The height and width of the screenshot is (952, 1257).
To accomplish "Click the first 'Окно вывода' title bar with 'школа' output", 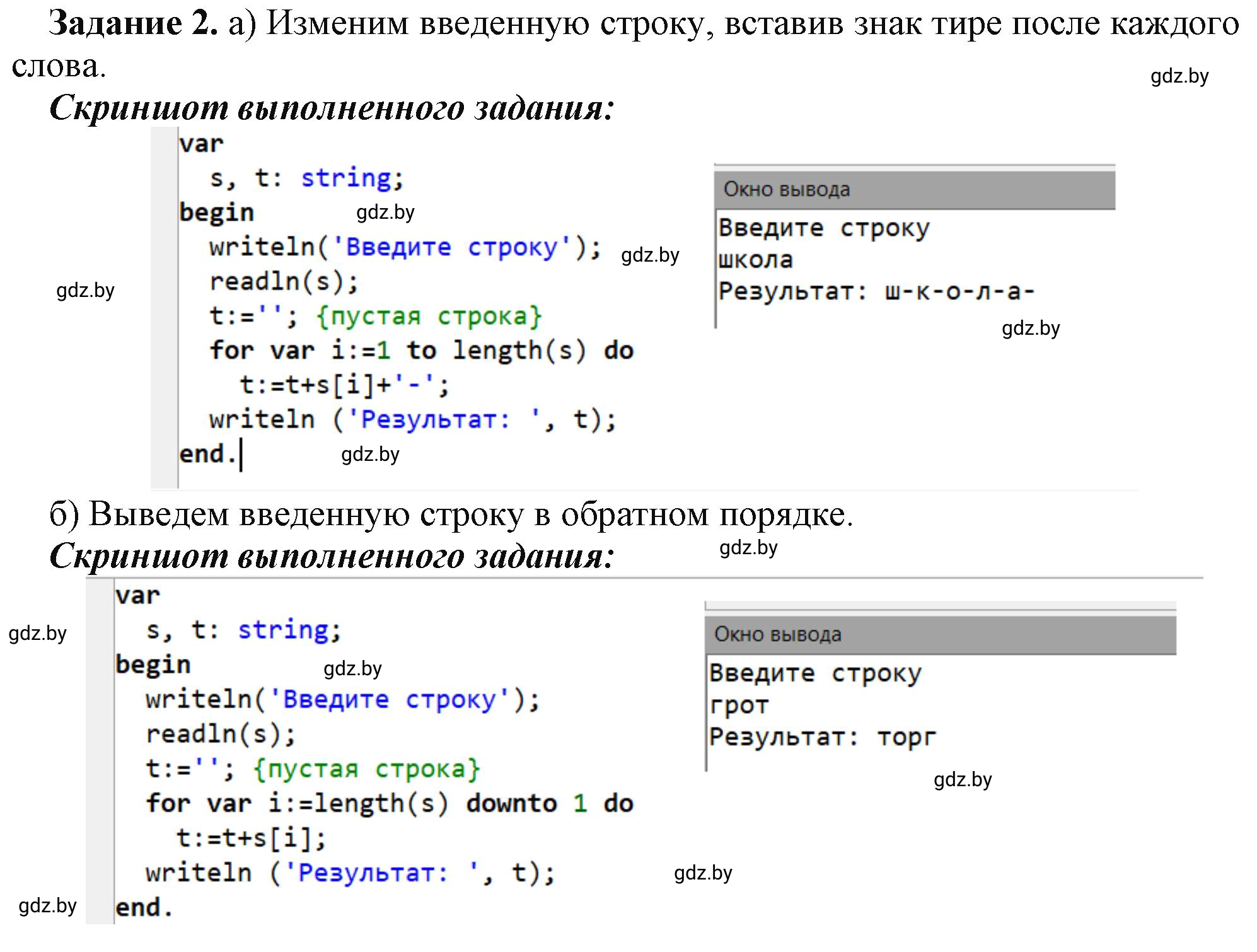I will (x=915, y=189).
